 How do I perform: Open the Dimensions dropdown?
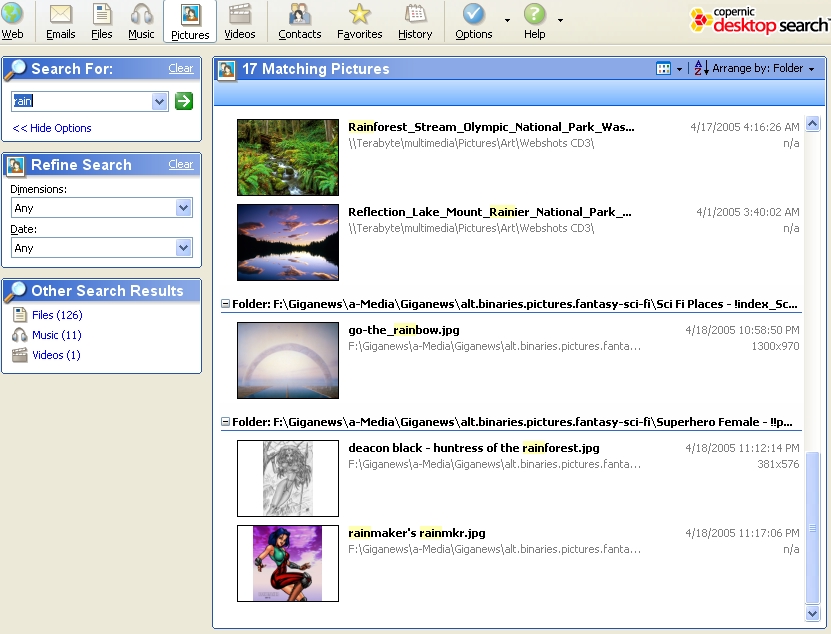click(183, 208)
